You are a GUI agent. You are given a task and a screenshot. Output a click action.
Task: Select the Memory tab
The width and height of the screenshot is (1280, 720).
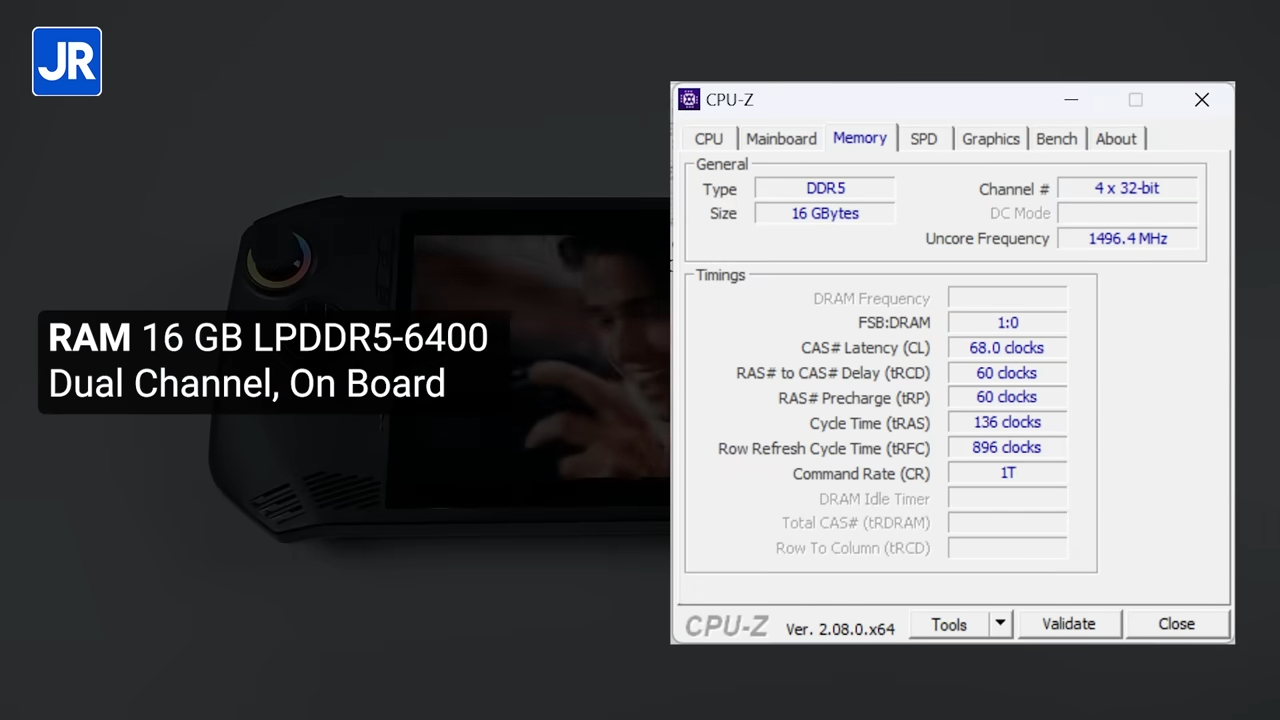[x=859, y=138]
